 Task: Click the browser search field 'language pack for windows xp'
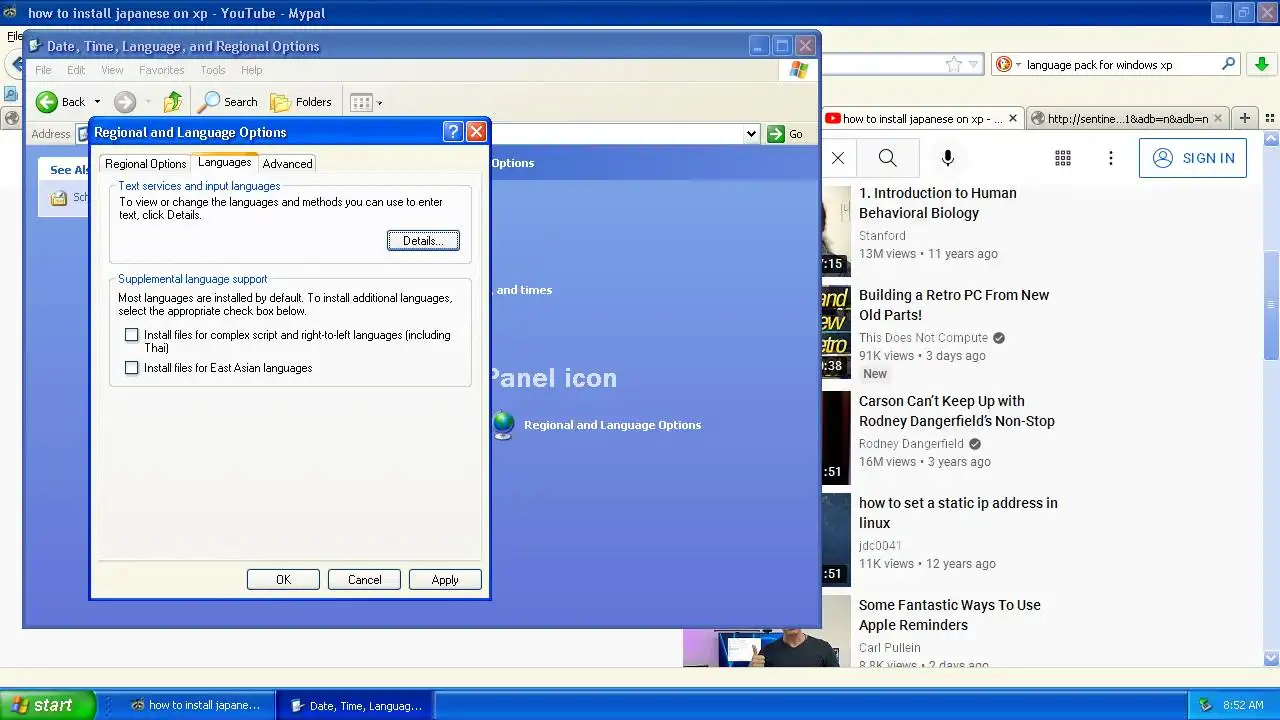(1118, 64)
